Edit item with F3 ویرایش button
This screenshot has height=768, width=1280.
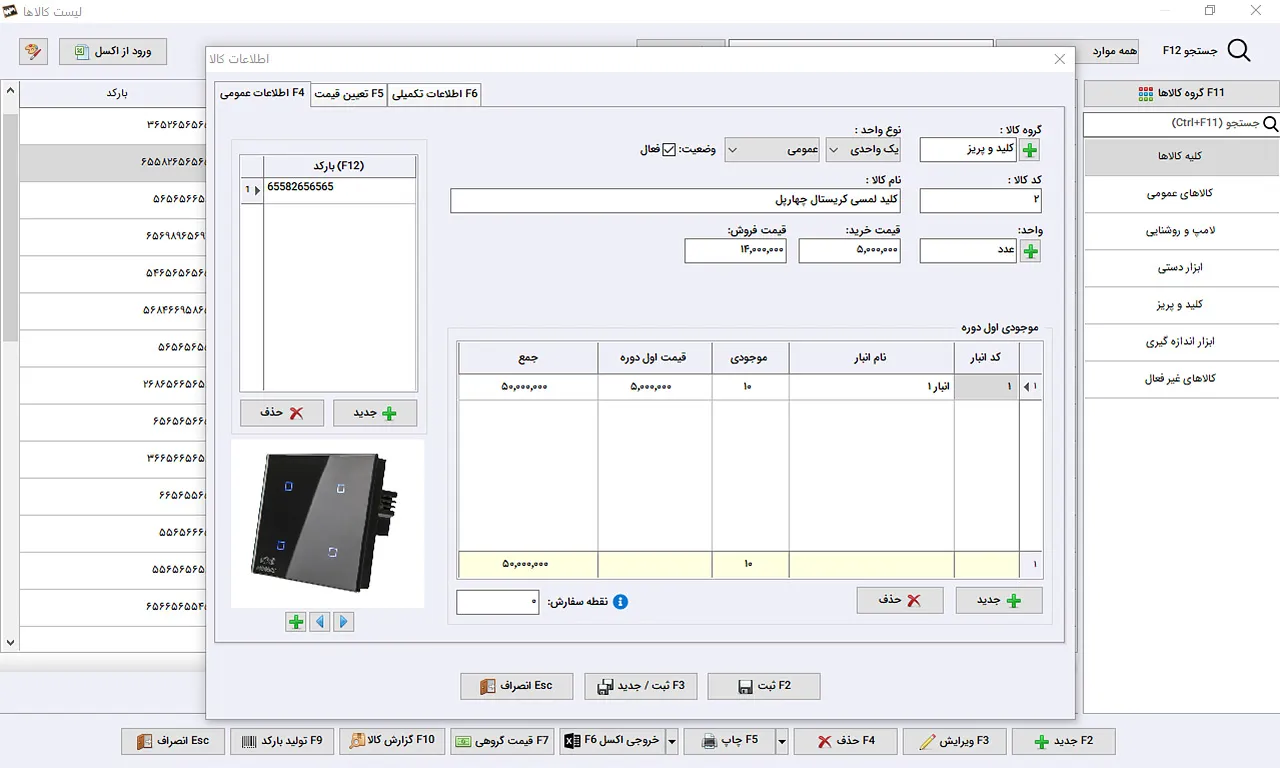[954, 741]
